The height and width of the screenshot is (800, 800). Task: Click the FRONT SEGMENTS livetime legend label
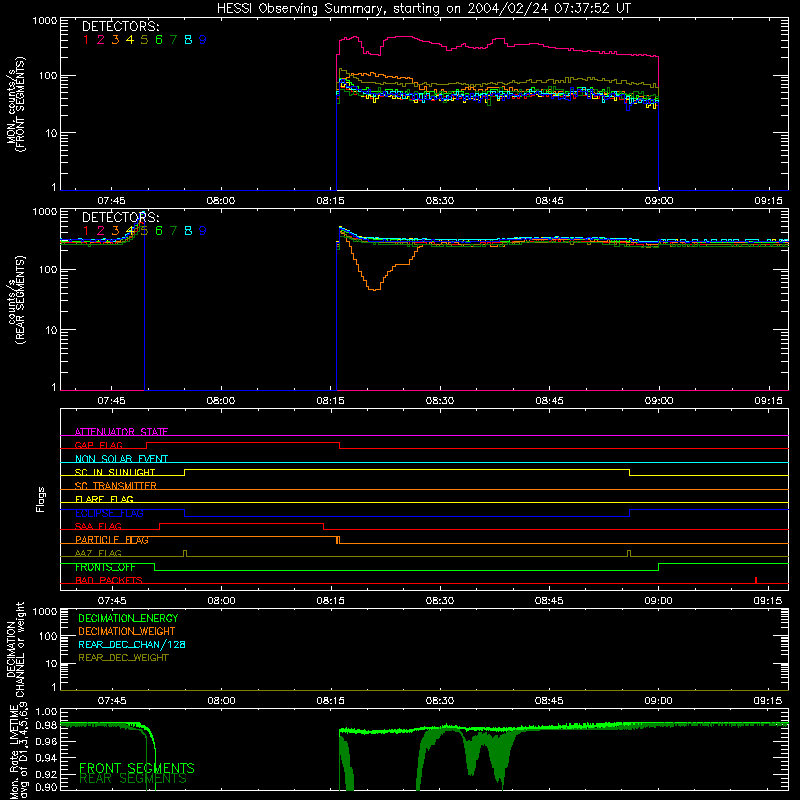pyautogui.click(x=137, y=768)
